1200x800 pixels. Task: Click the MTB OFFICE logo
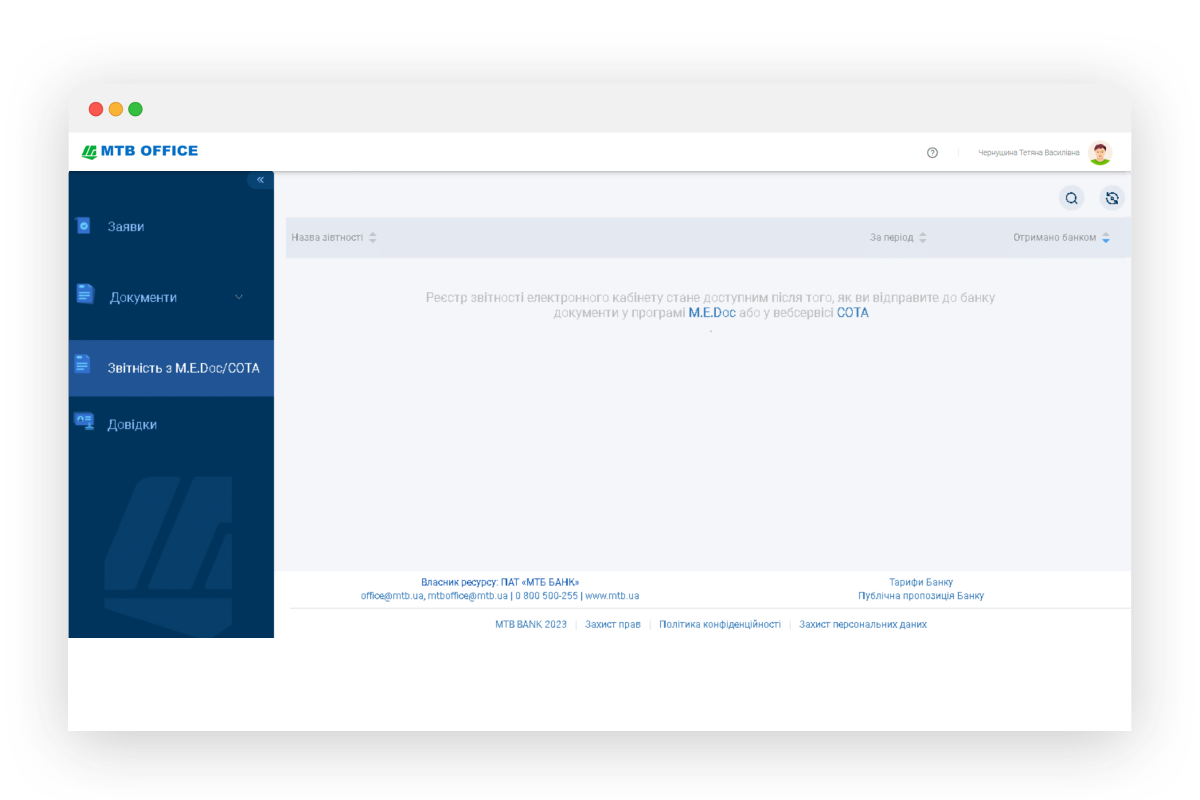click(140, 151)
